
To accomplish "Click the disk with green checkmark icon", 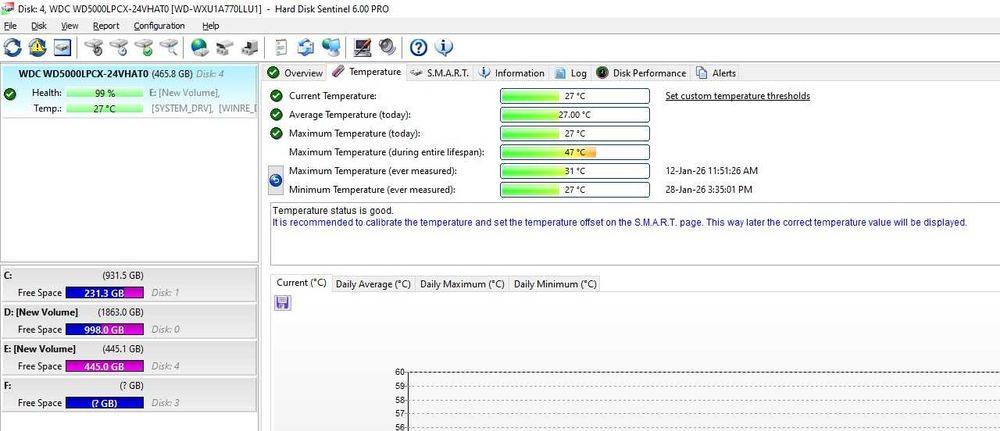I will 143,47.
